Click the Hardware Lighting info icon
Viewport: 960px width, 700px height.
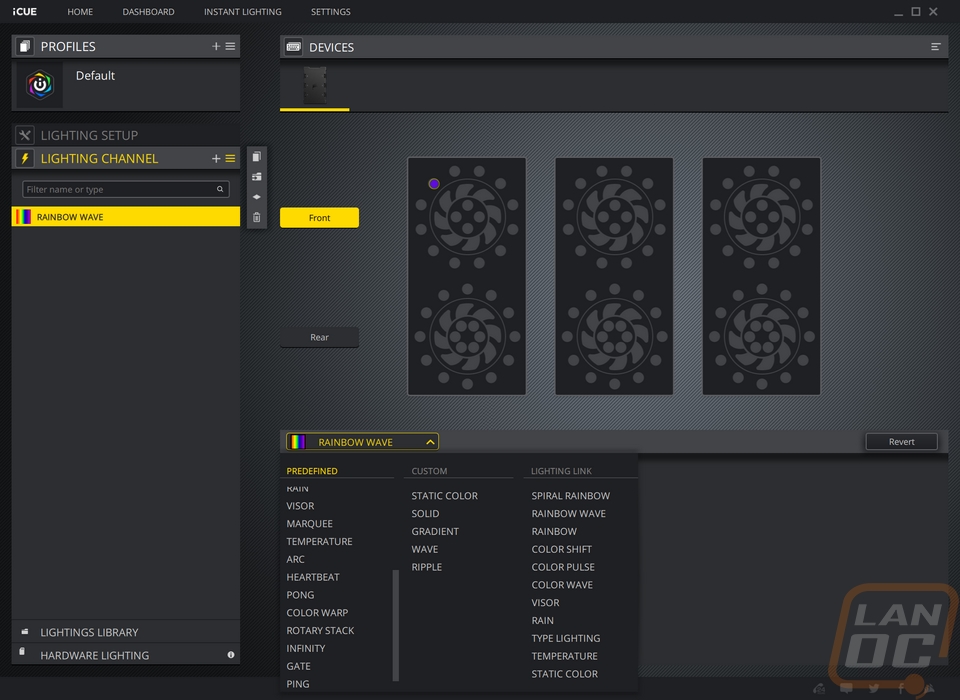[231, 655]
